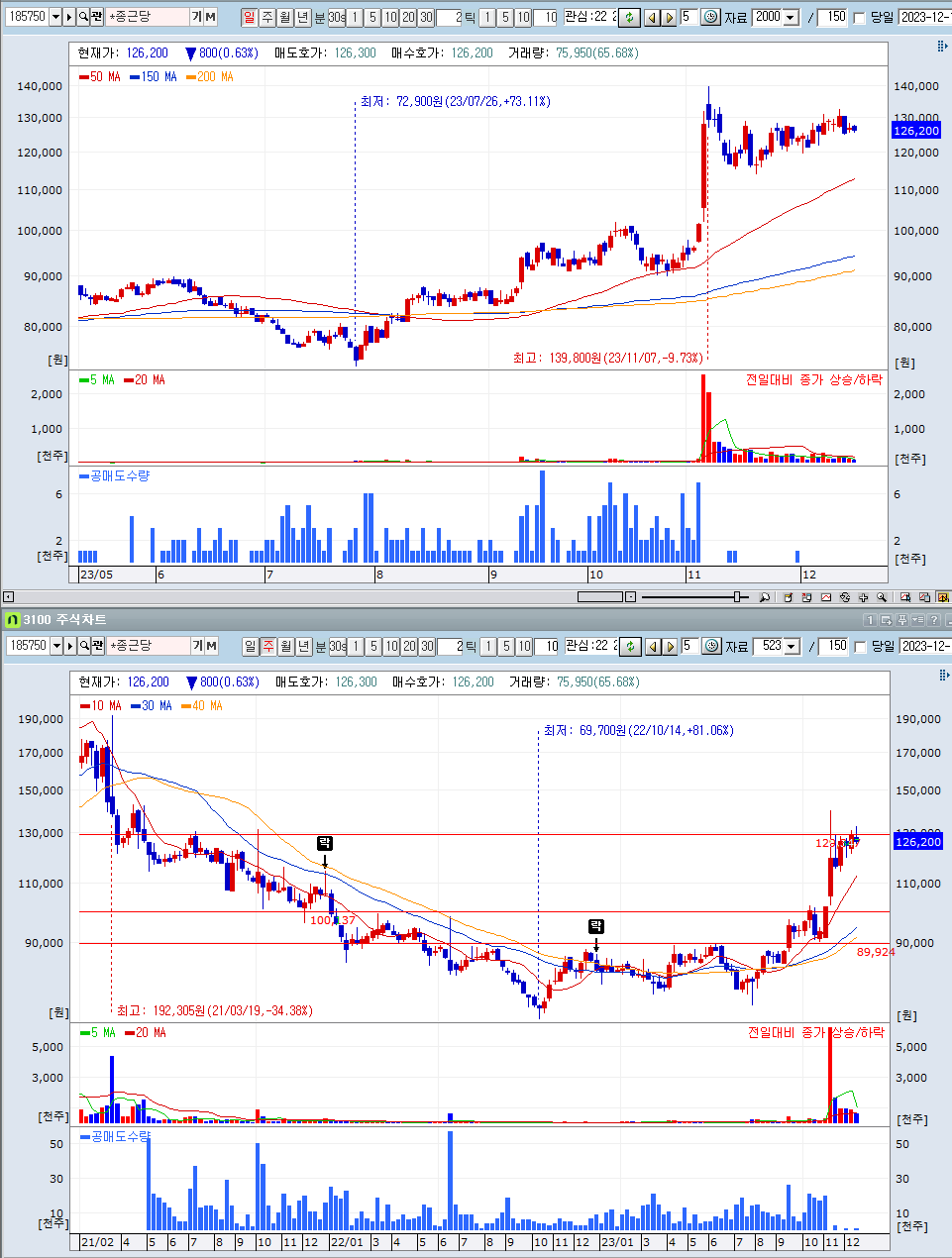Click the 150 count field in upper chart toolbar
This screenshot has height=1258, width=952.
[832, 17]
